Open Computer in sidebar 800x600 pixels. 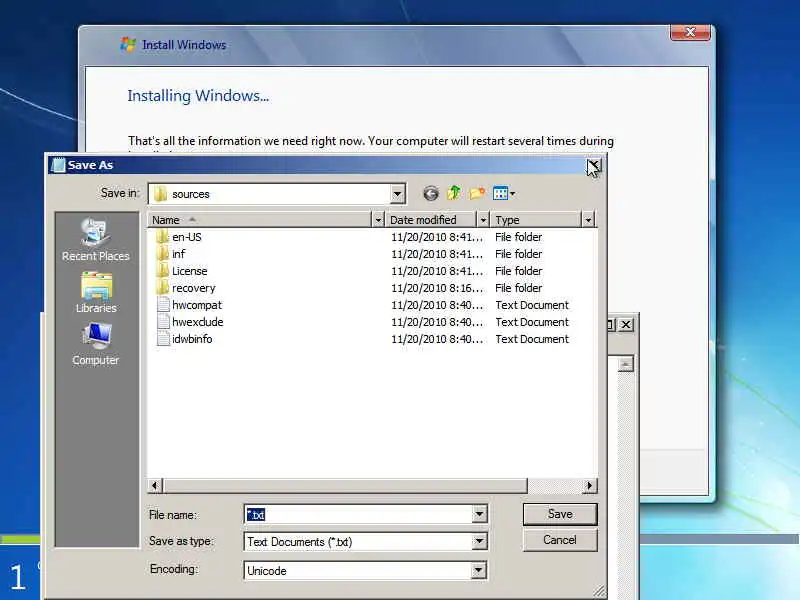[95, 344]
